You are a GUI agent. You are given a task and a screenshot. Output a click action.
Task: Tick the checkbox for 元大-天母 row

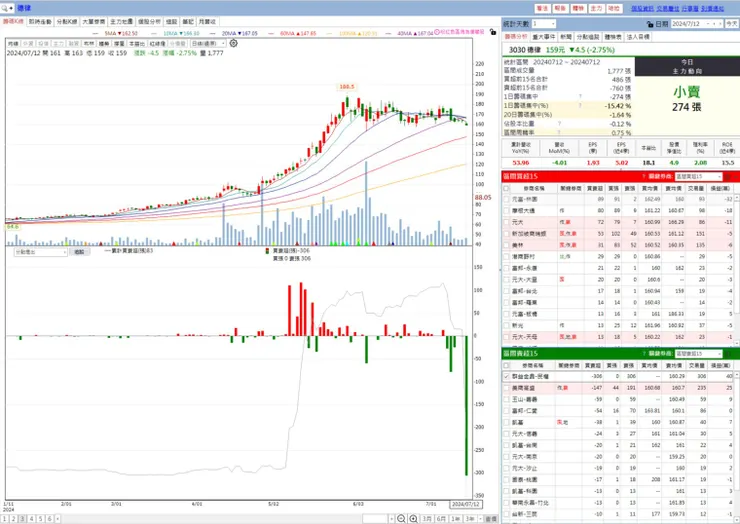(x=506, y=337)
